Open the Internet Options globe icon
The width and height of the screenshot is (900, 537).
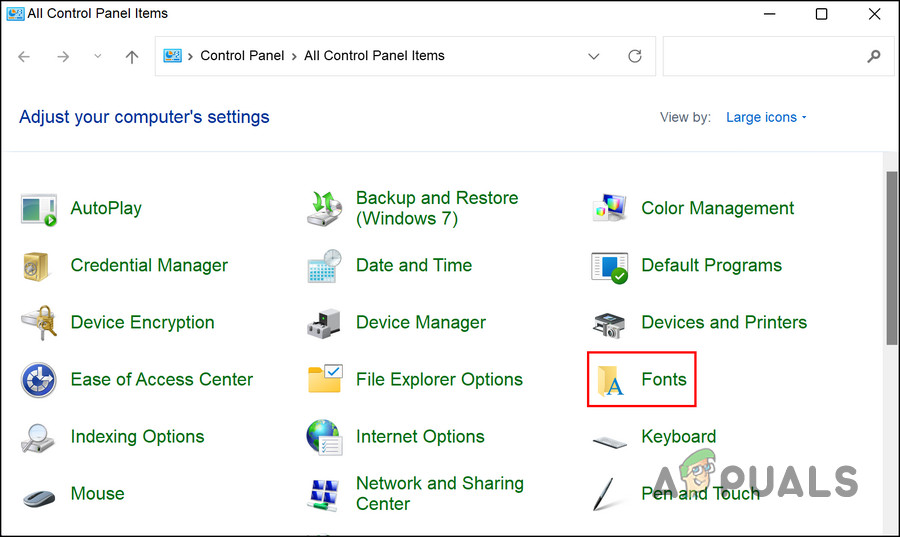pos(324,437)
